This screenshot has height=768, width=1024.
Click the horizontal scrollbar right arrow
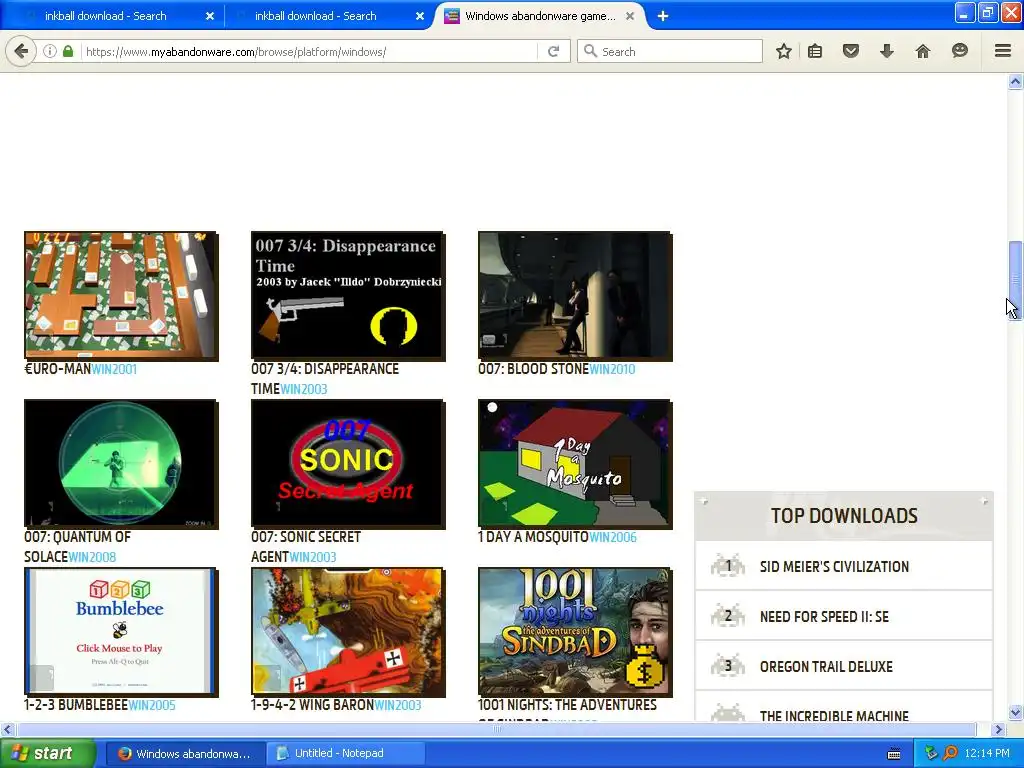click(999, 729)
